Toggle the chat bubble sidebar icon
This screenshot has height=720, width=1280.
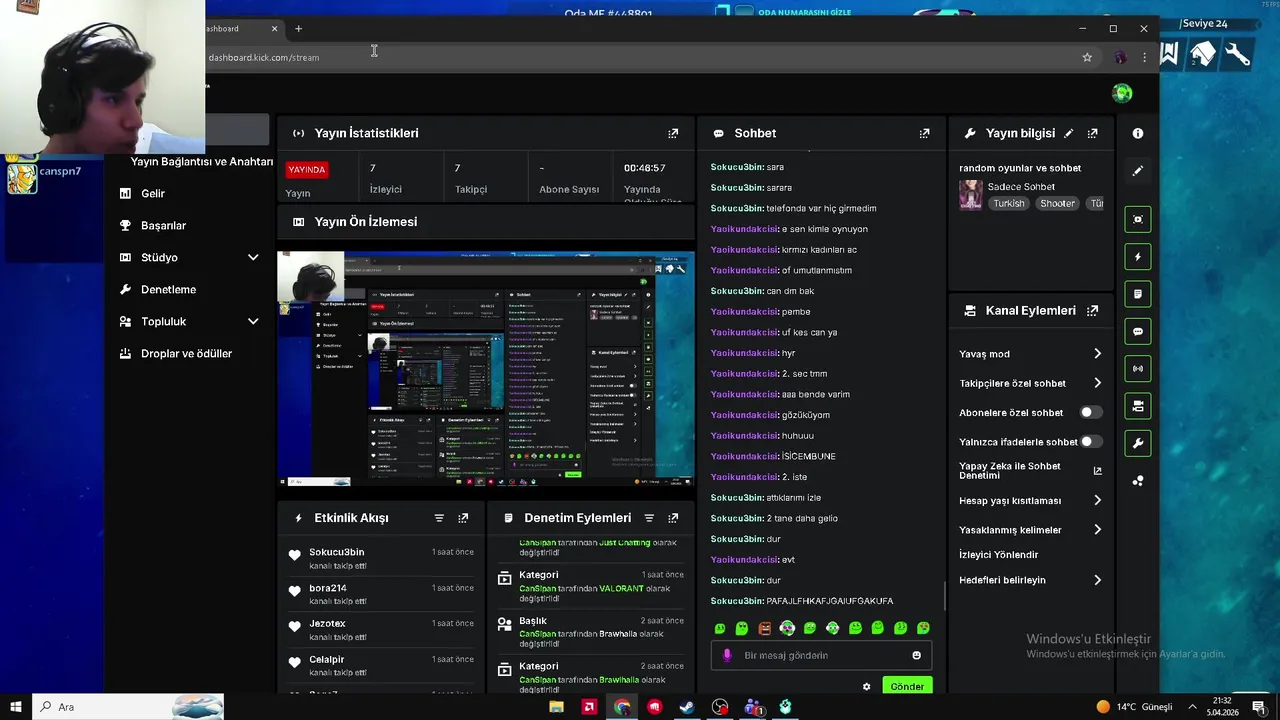pyautogui.click(x=1137, y=331)
